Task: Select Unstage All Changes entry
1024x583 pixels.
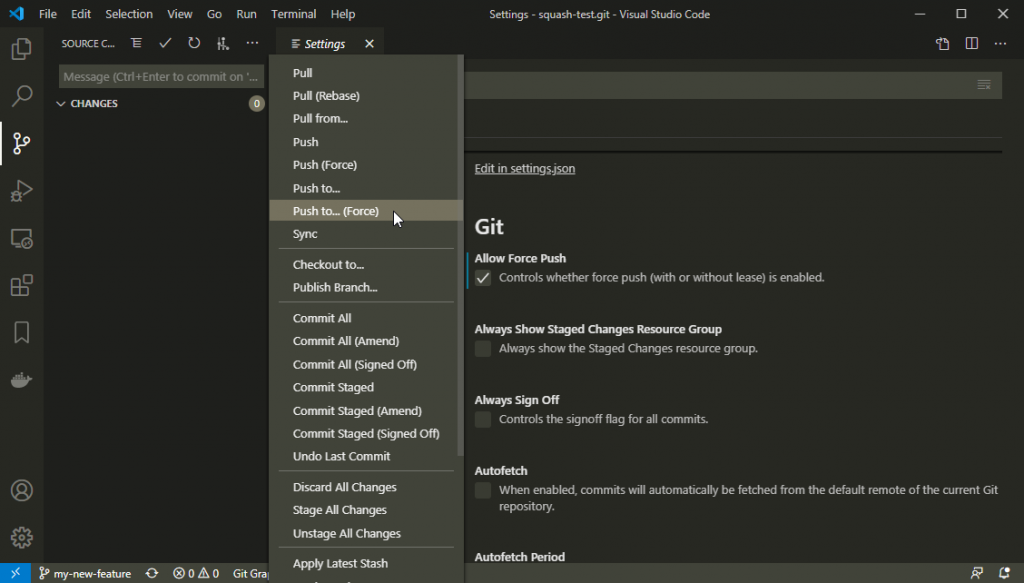Action: point(366,533)
